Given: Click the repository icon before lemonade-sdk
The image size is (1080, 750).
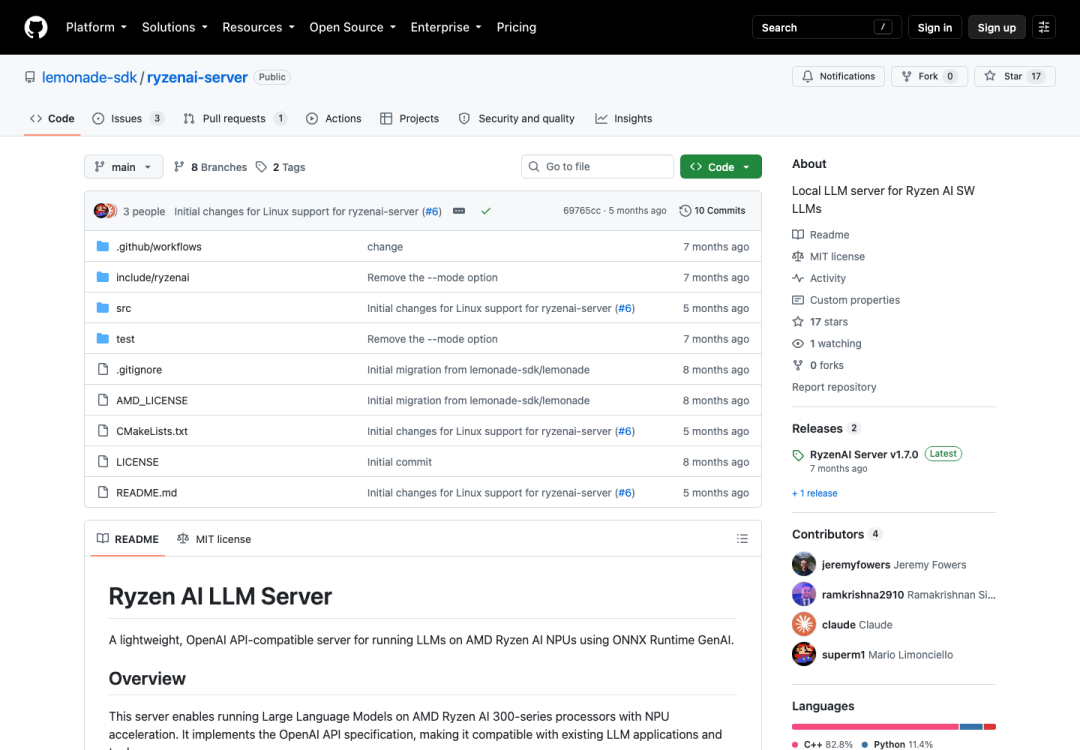Looking at the screenshot, I should [x=30, y=77].
